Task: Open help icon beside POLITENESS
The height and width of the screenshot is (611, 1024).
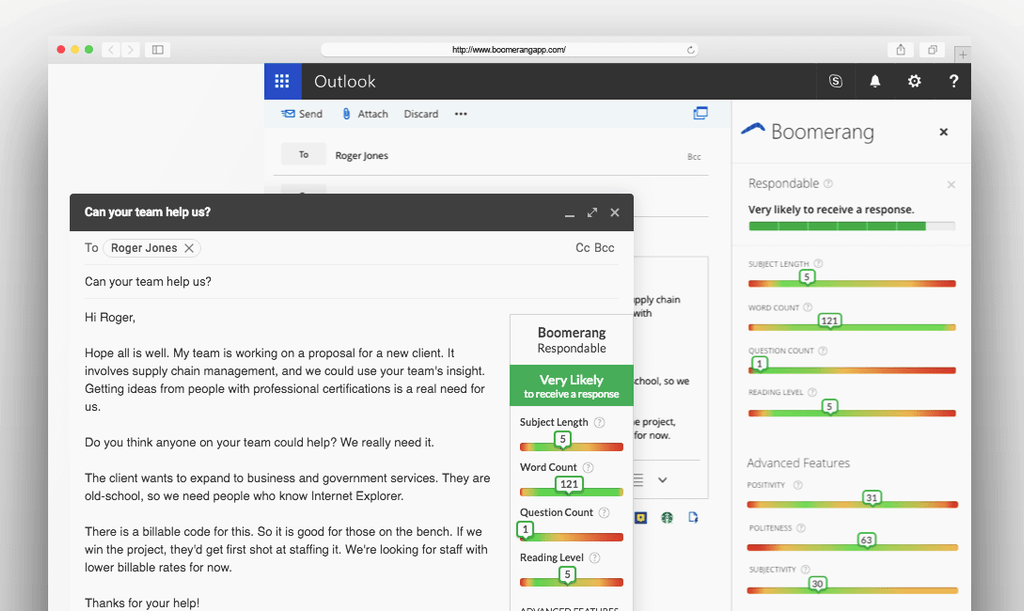Action: pos(801,528)
